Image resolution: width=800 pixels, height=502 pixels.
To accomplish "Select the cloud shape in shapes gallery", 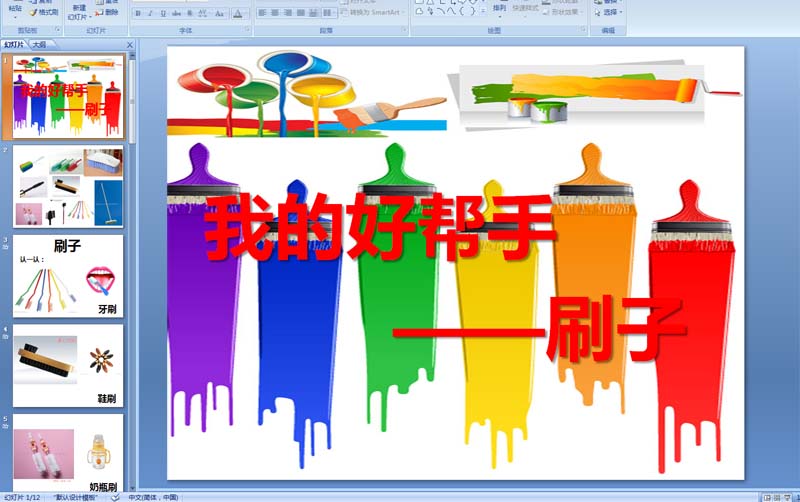I will [x=420, y=11].
